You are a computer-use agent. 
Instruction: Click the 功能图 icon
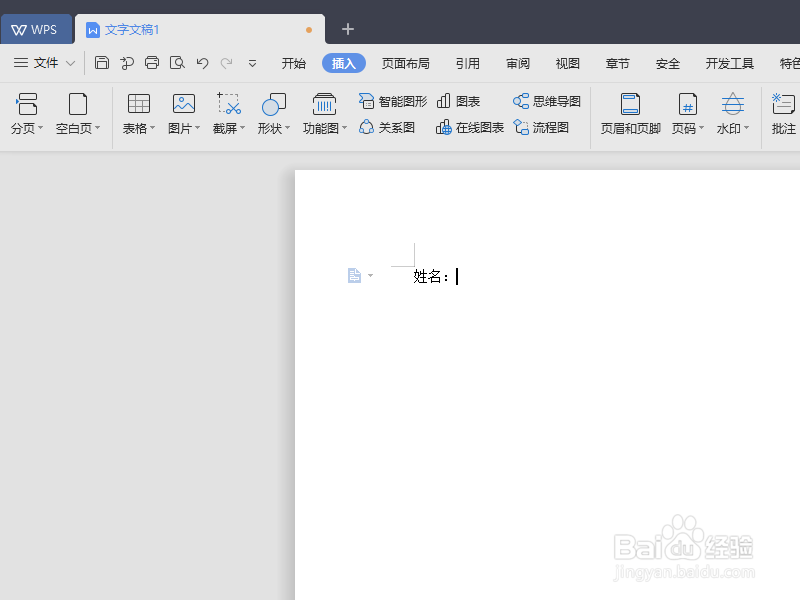[324, 104]
